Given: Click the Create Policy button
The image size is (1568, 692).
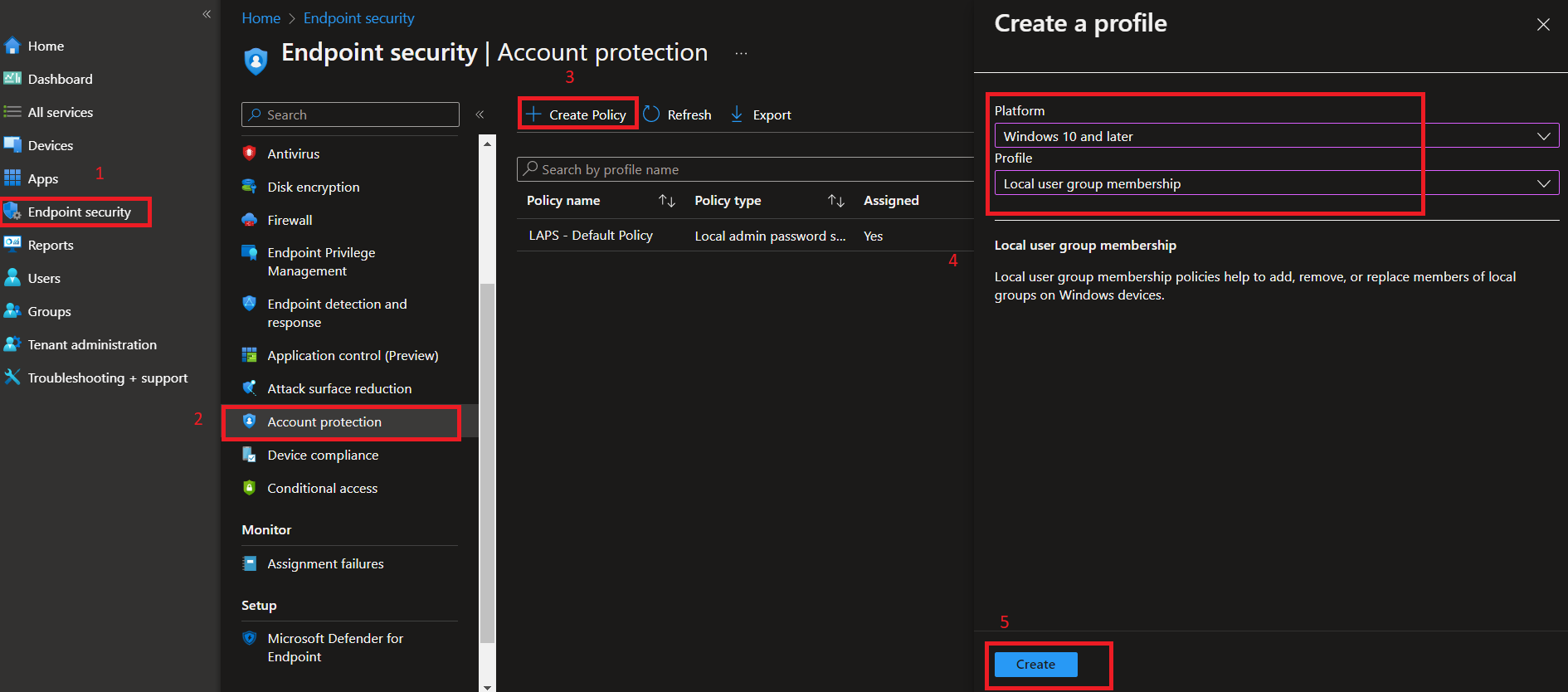Looking at the screenshot, I should (x=578, y=115).
